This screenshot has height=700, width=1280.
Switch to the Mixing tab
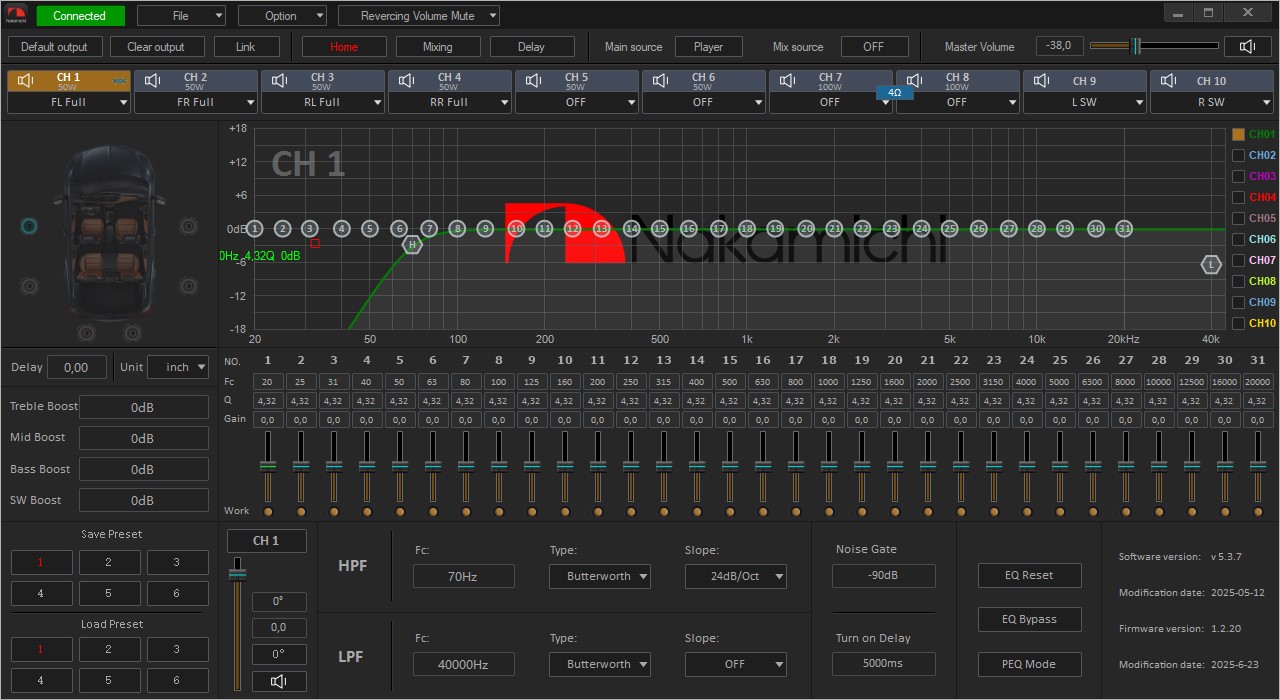(x=437, y=47)
